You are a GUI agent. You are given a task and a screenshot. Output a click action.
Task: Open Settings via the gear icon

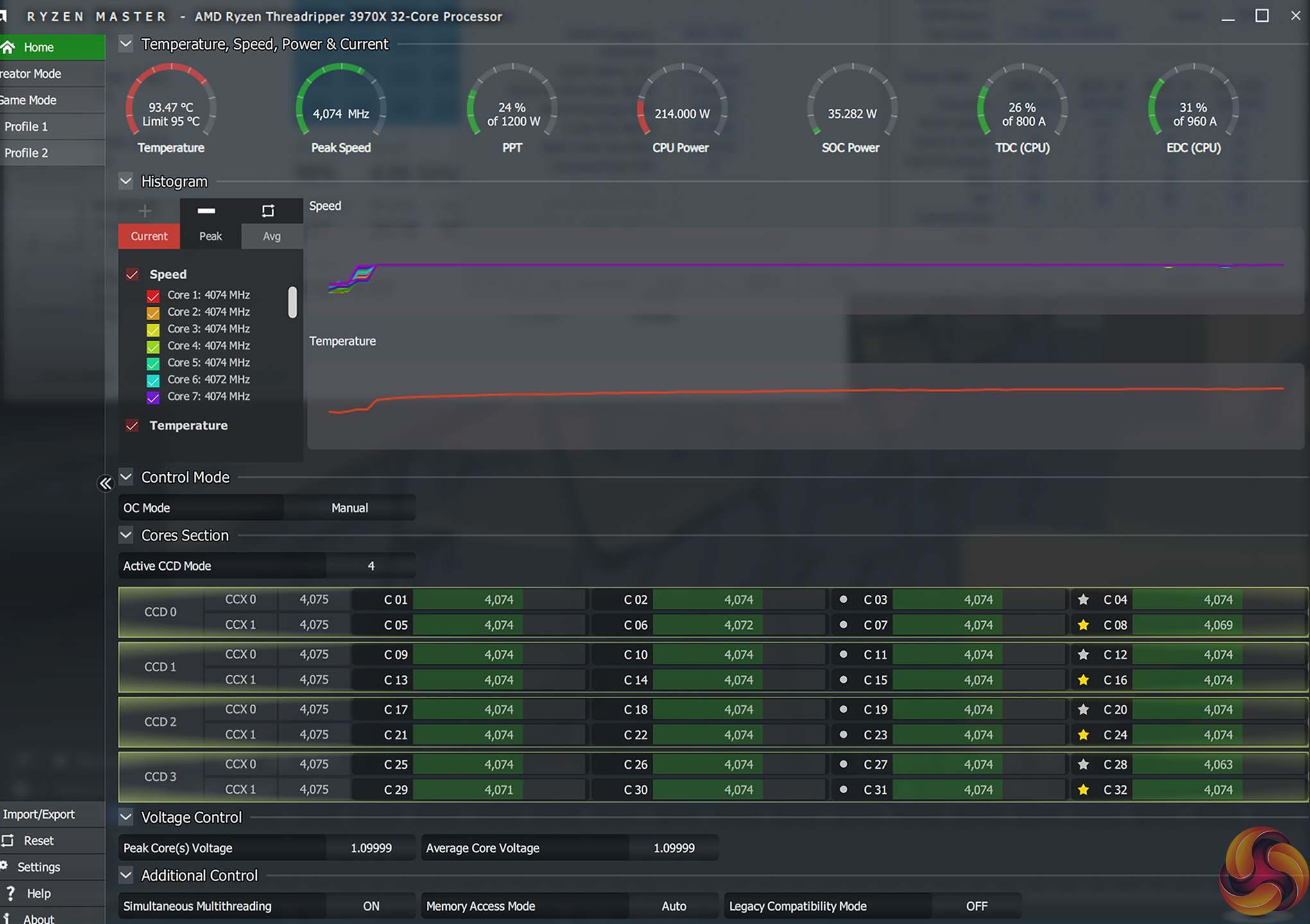point(5,866)
